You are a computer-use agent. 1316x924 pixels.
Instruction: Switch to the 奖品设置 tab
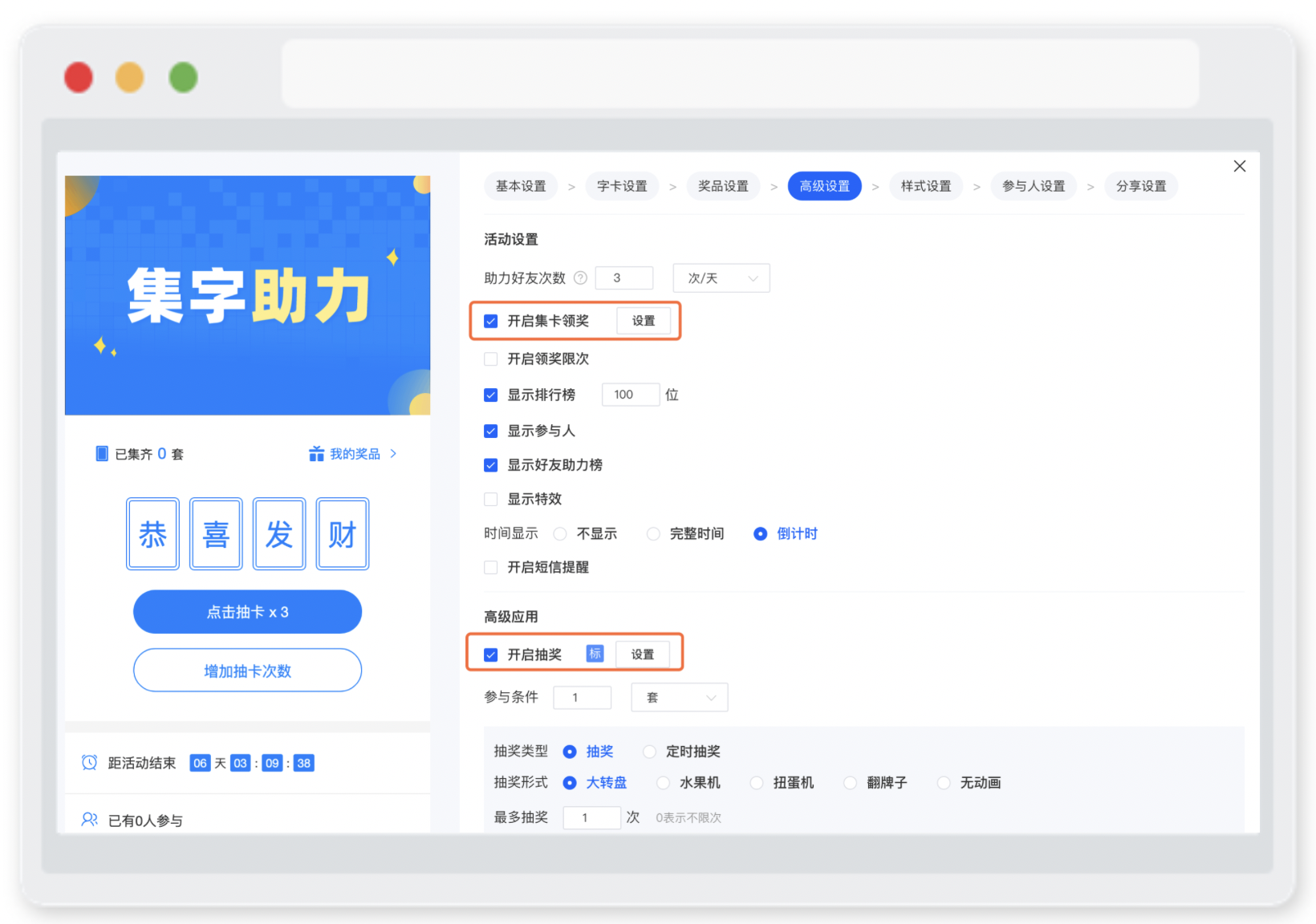coord(723,186)
